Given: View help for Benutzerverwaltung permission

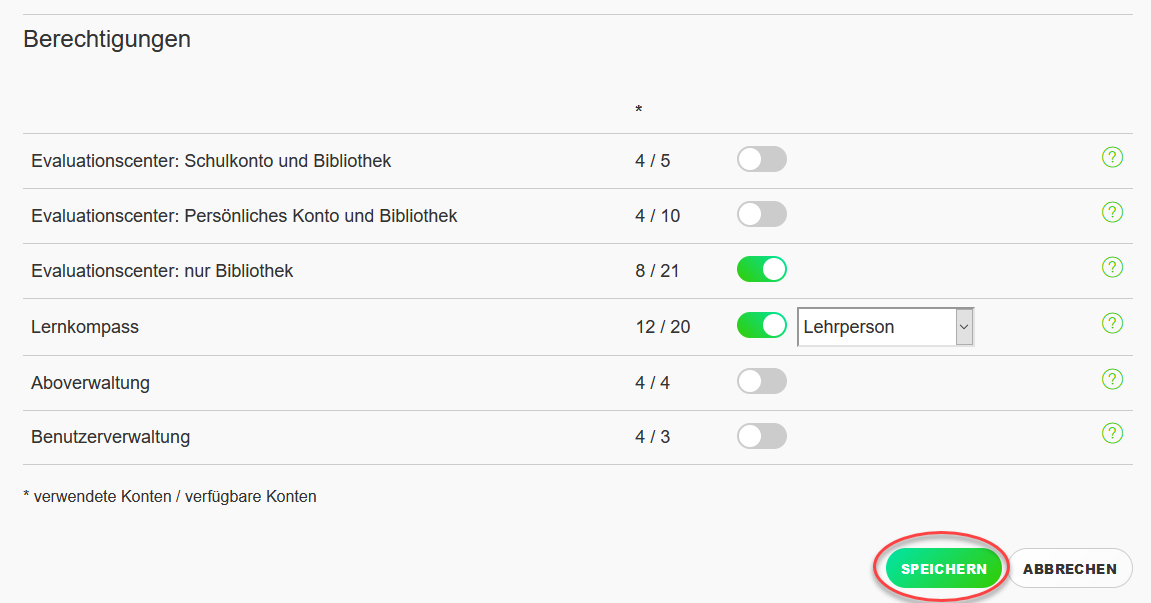Looking at the screenshot, I should pyautogui.click(x=1112, y=433).
